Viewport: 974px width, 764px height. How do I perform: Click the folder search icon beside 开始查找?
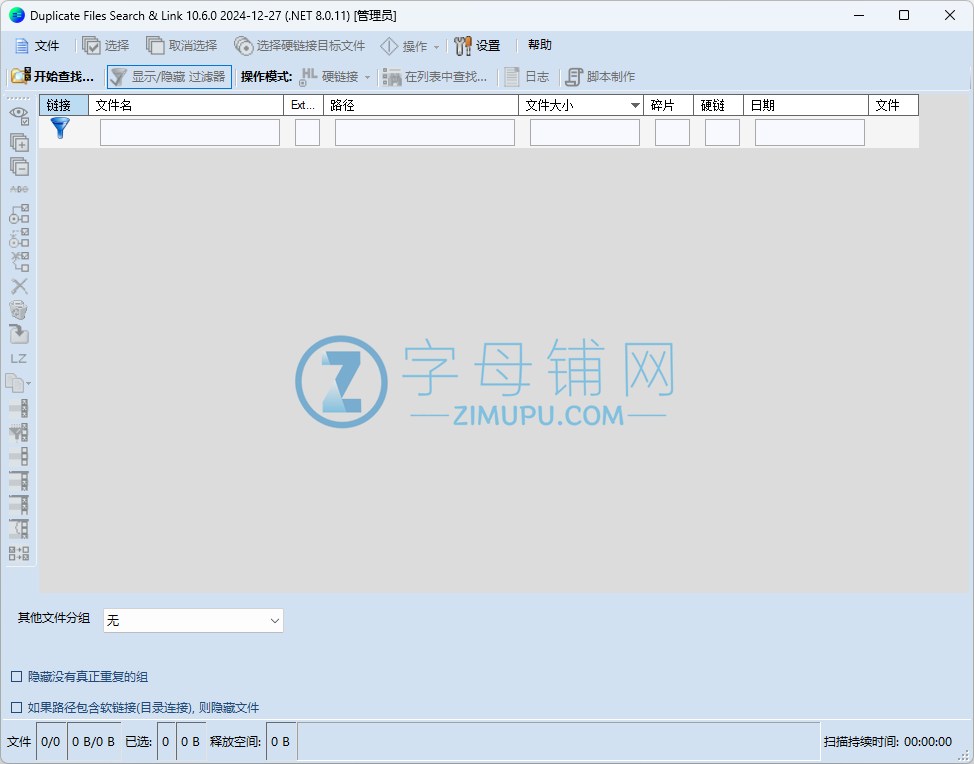click(x=20, y=76)
